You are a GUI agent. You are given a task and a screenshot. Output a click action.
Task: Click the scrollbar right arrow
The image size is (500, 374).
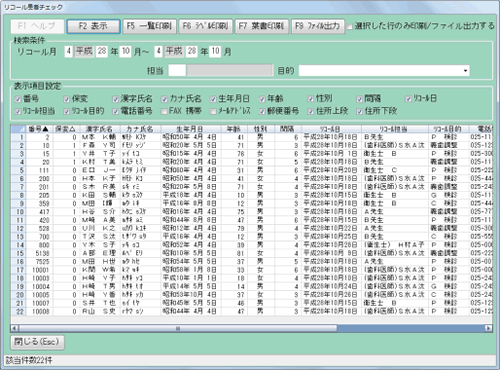488,328
